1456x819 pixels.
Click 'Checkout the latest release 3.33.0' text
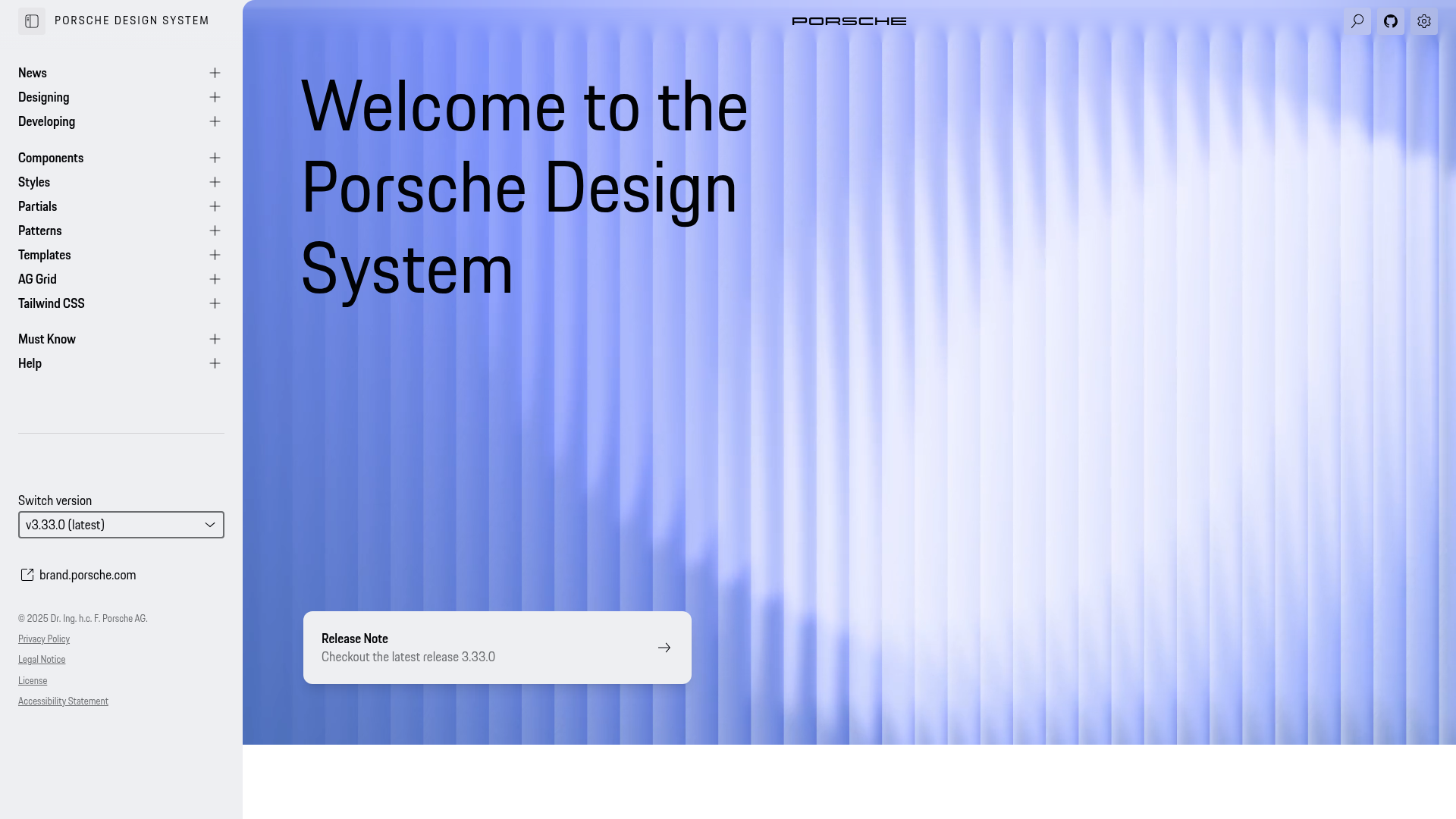click(408, 657)
